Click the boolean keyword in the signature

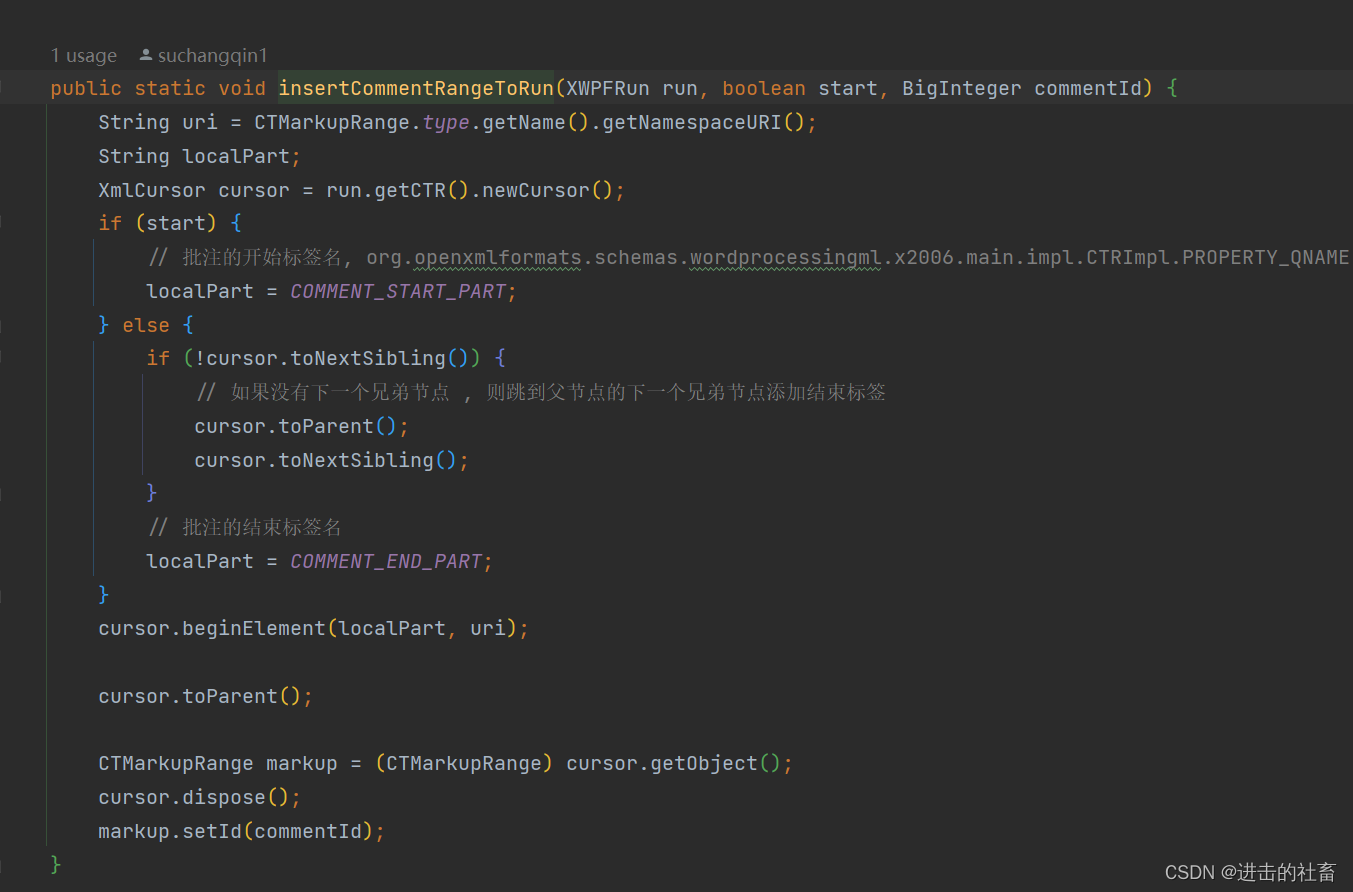tap(763, 88)
